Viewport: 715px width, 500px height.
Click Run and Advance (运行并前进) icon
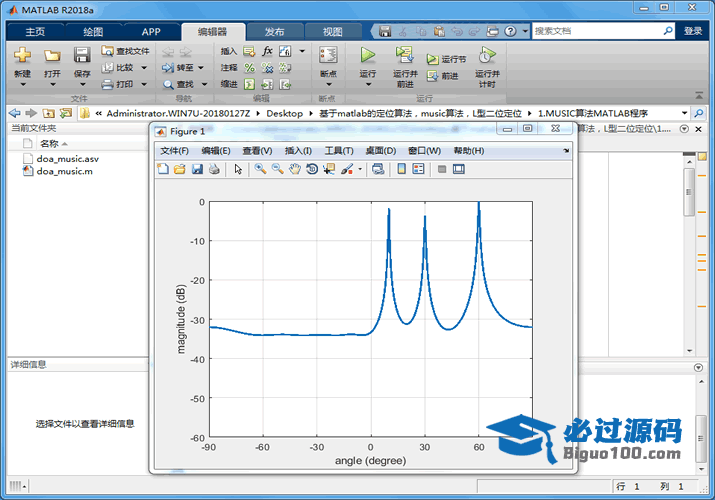tap(404, 55)
